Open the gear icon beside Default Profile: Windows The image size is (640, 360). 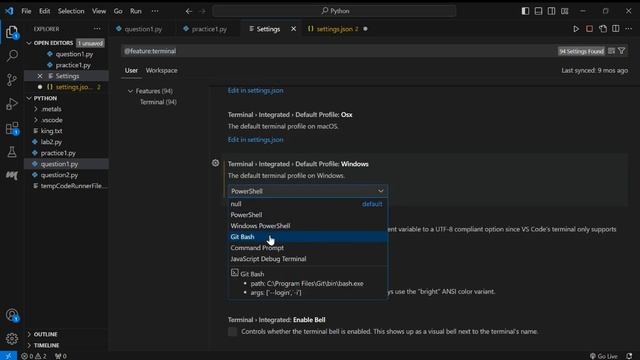tap(216, 163)
